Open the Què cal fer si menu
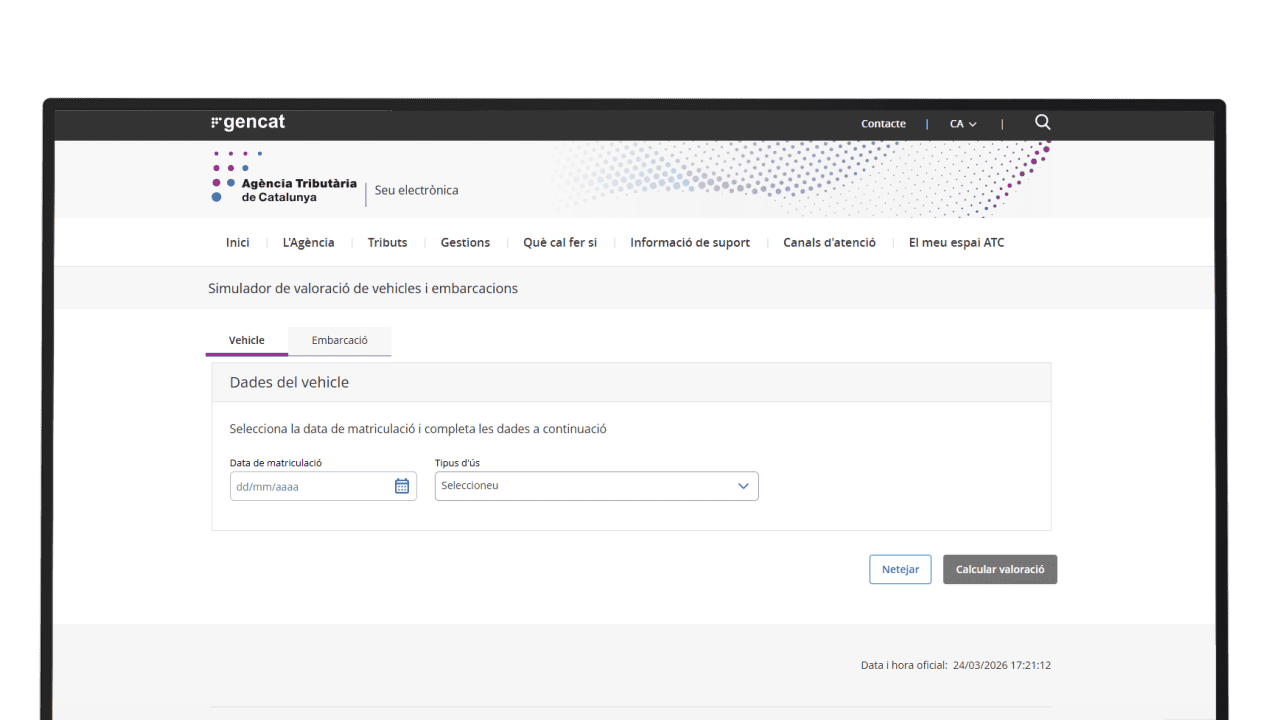The height and width of the screenshot is (720, 1280). [x=560, y=242]
